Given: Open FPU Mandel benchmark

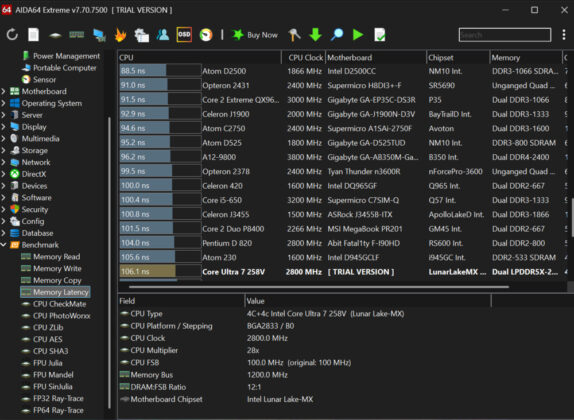Looking at the screenshot, I should point(48,375).
